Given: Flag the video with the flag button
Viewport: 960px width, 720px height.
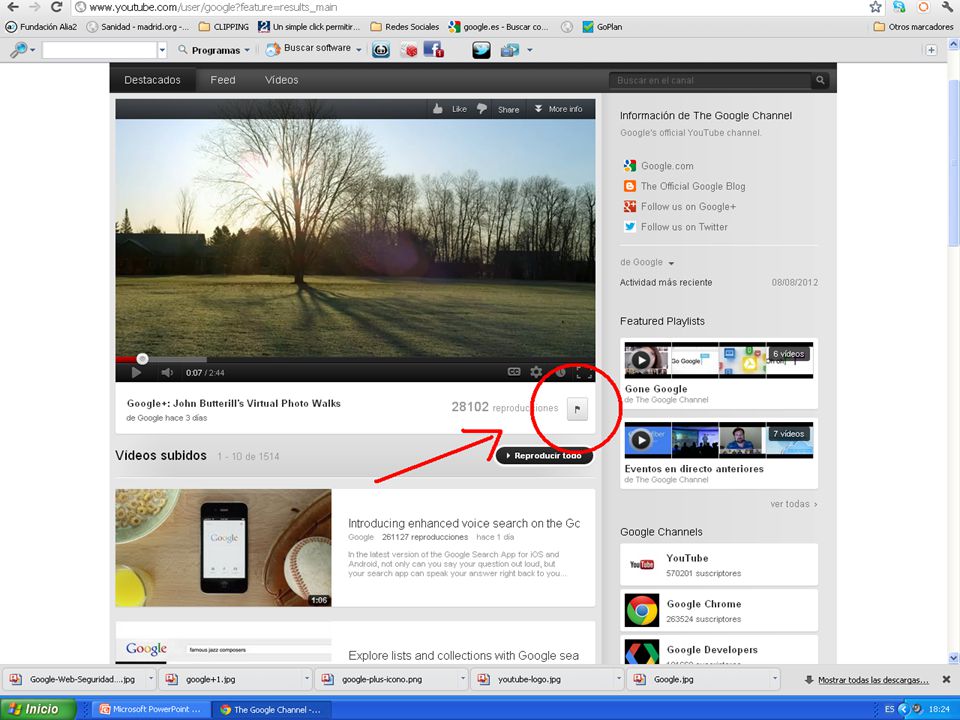Looking at the screenshot, I should tap(577, 409).
